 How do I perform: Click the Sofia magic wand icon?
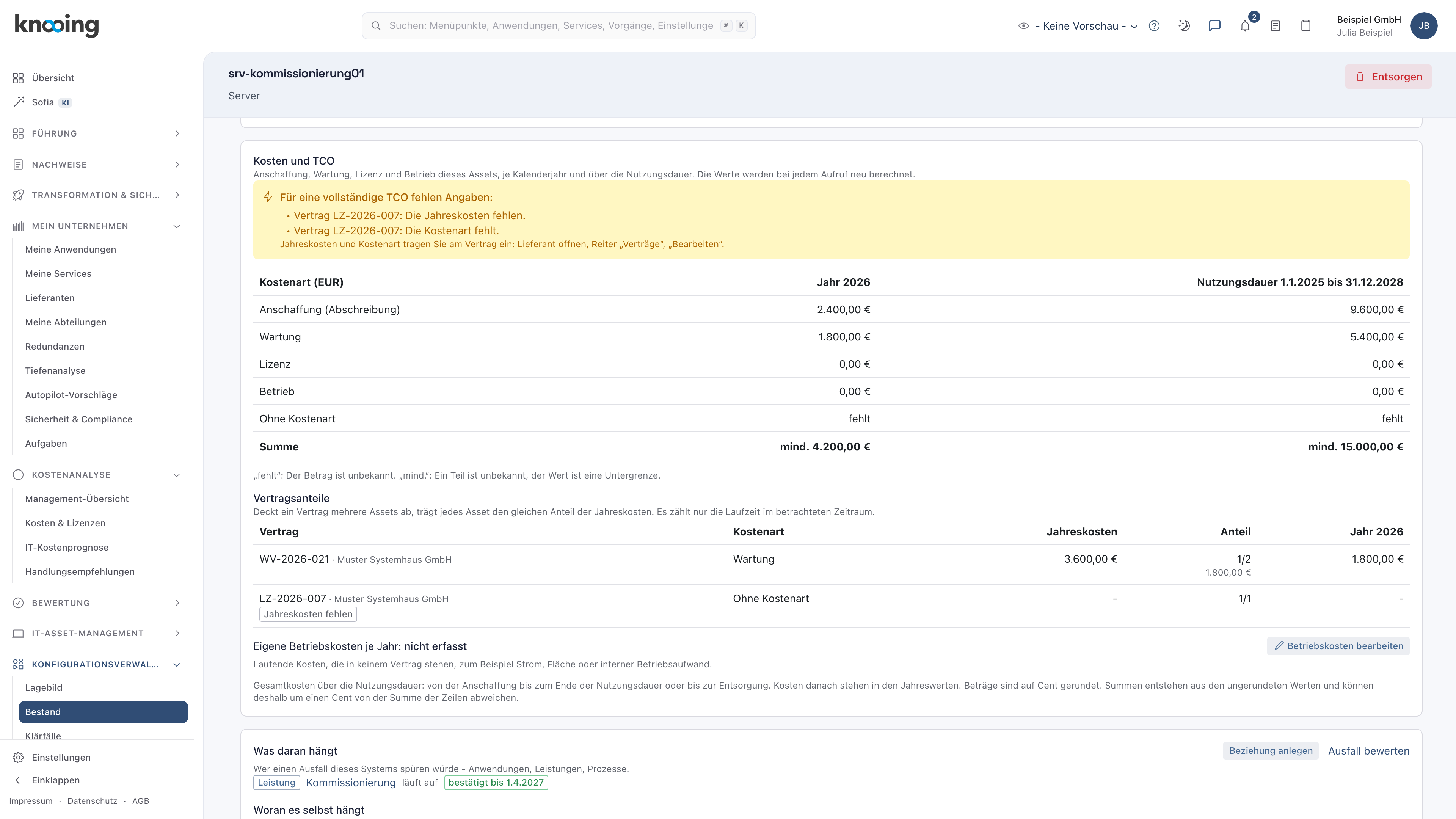point(19,102)
